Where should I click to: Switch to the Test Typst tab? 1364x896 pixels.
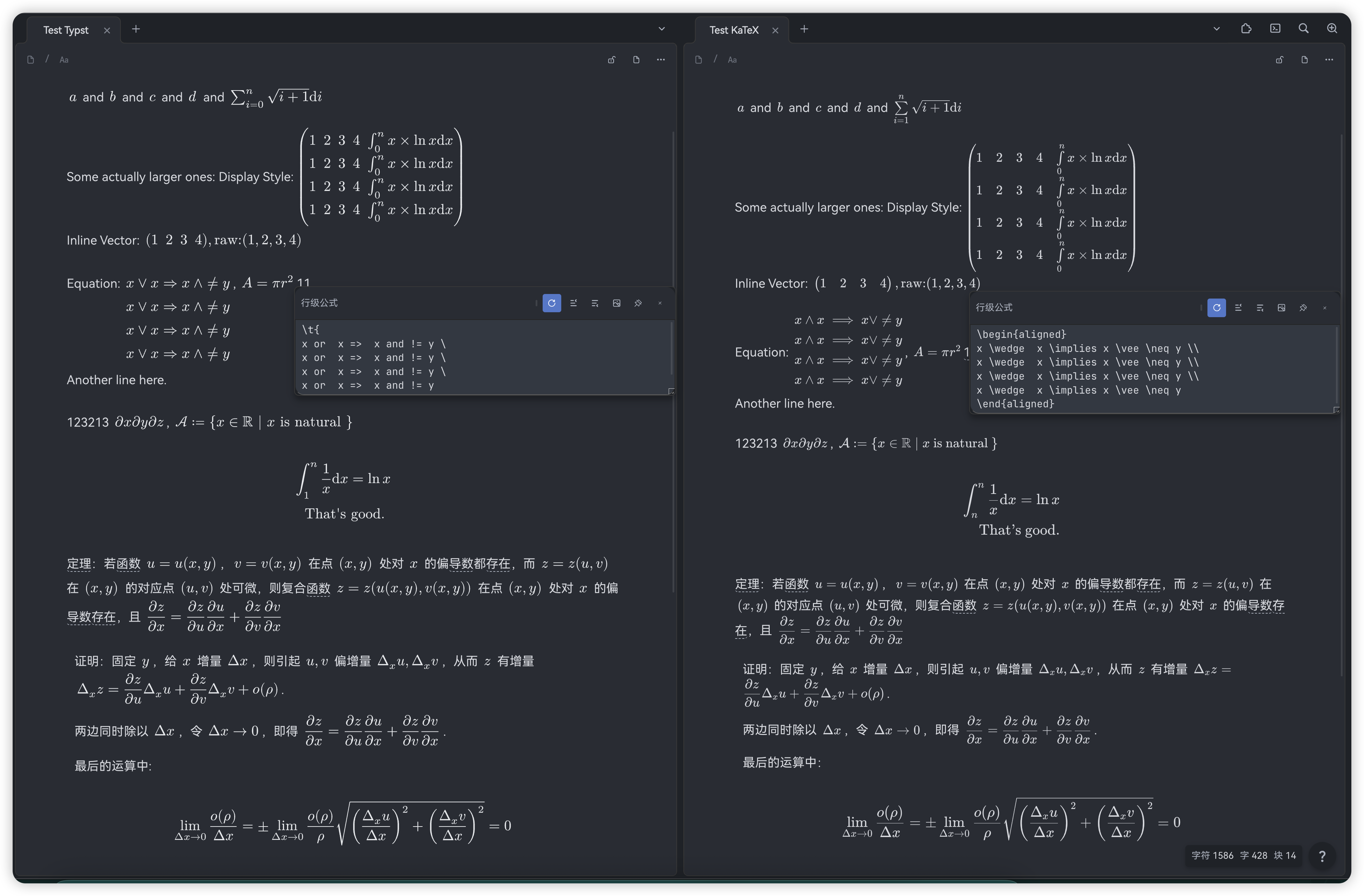click(66, 30)
